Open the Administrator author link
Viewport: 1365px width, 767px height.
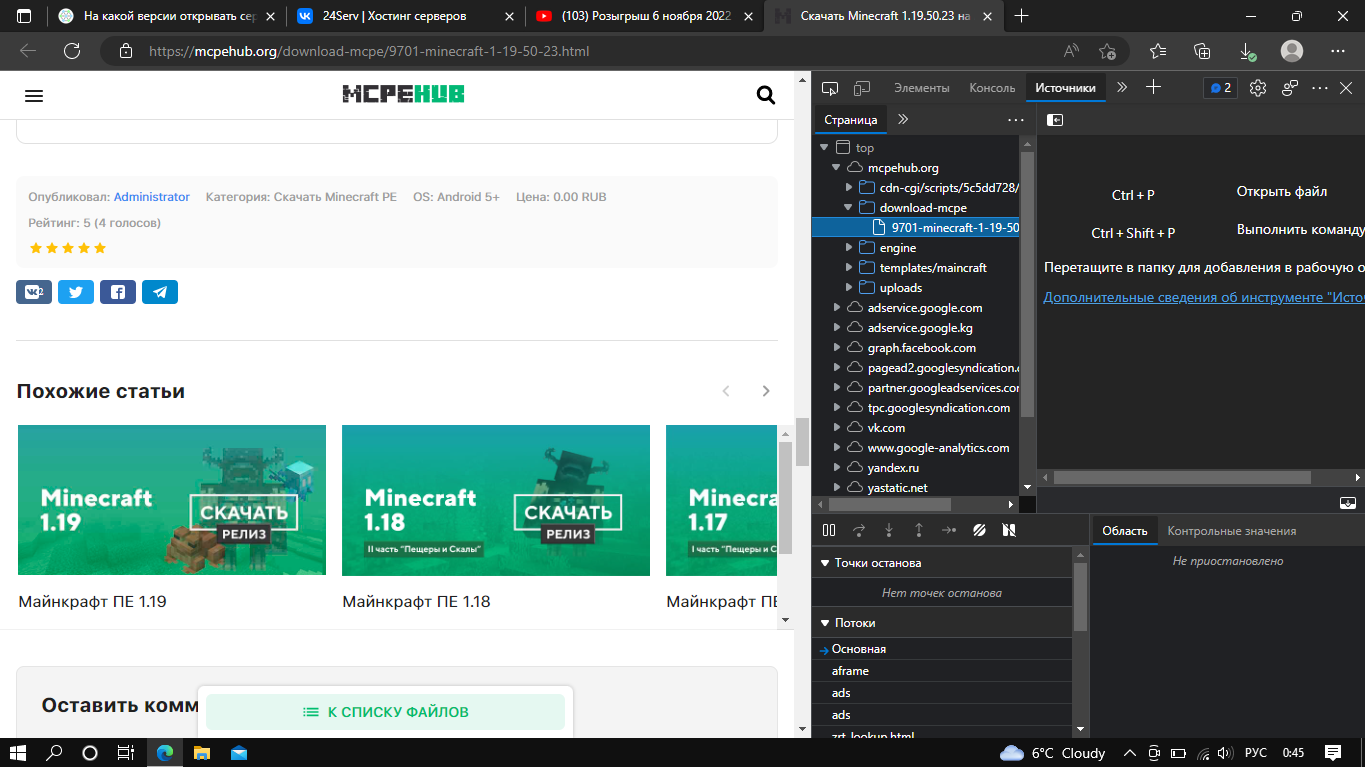point(151,197)
